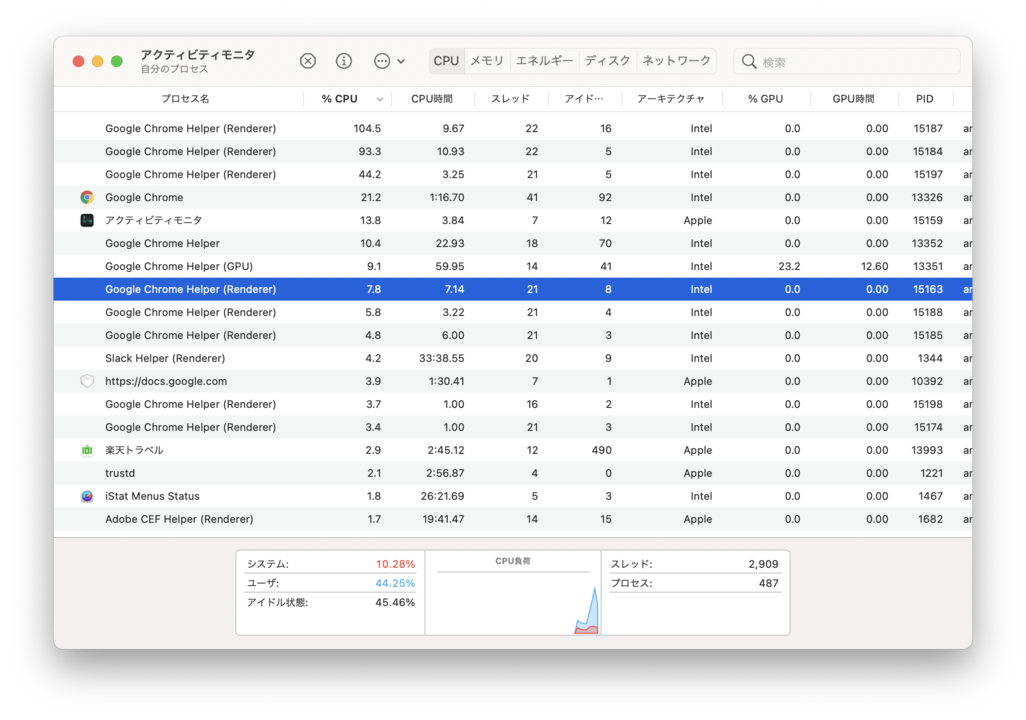Click the yellow minimize window button
1026x720 pixels.
coord(97,62)
